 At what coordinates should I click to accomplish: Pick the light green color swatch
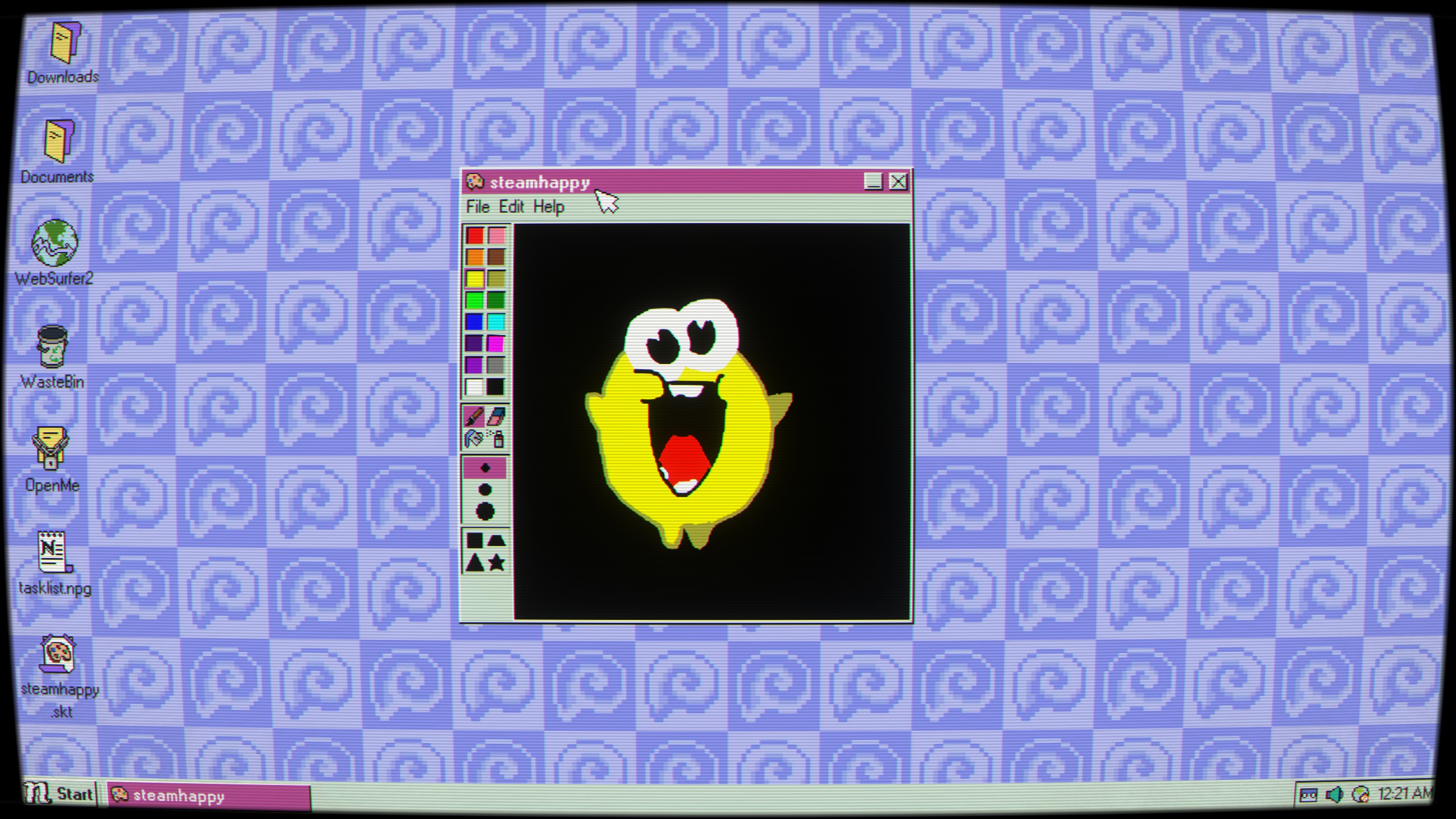pos(474,300)
